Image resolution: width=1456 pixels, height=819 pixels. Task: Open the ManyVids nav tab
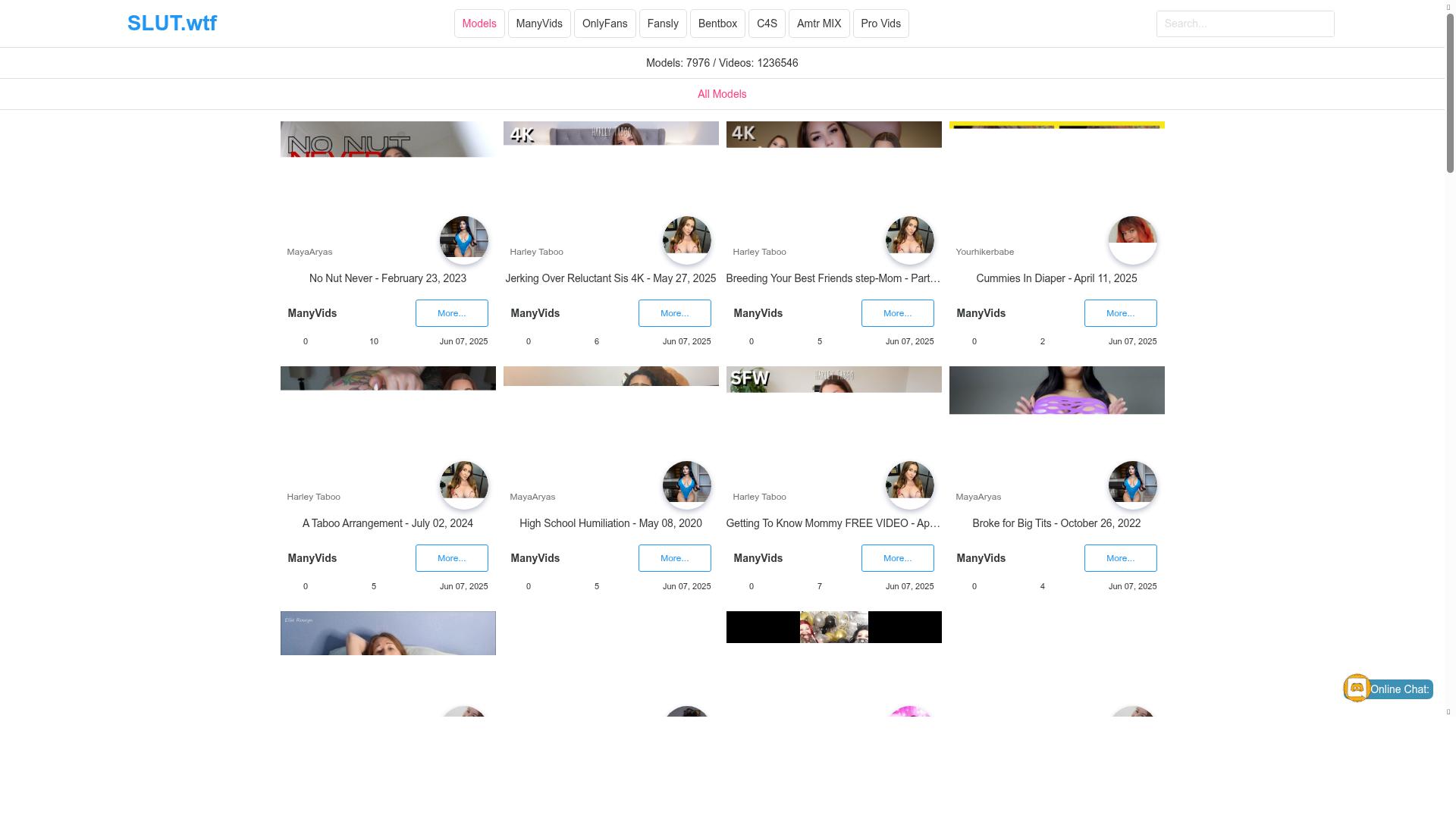click(x=539, y=24)
